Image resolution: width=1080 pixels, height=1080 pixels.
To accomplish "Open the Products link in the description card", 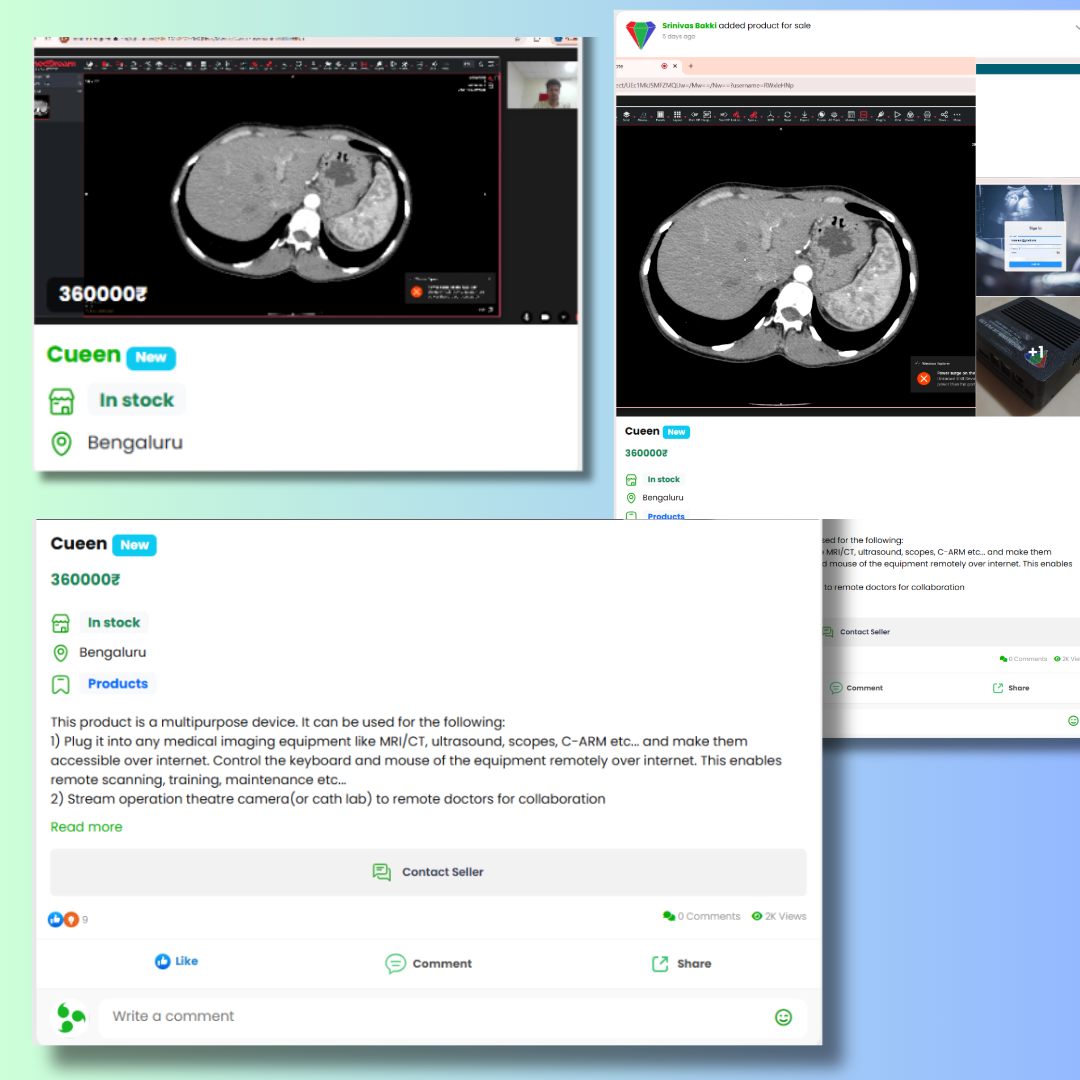I will 118,683.
